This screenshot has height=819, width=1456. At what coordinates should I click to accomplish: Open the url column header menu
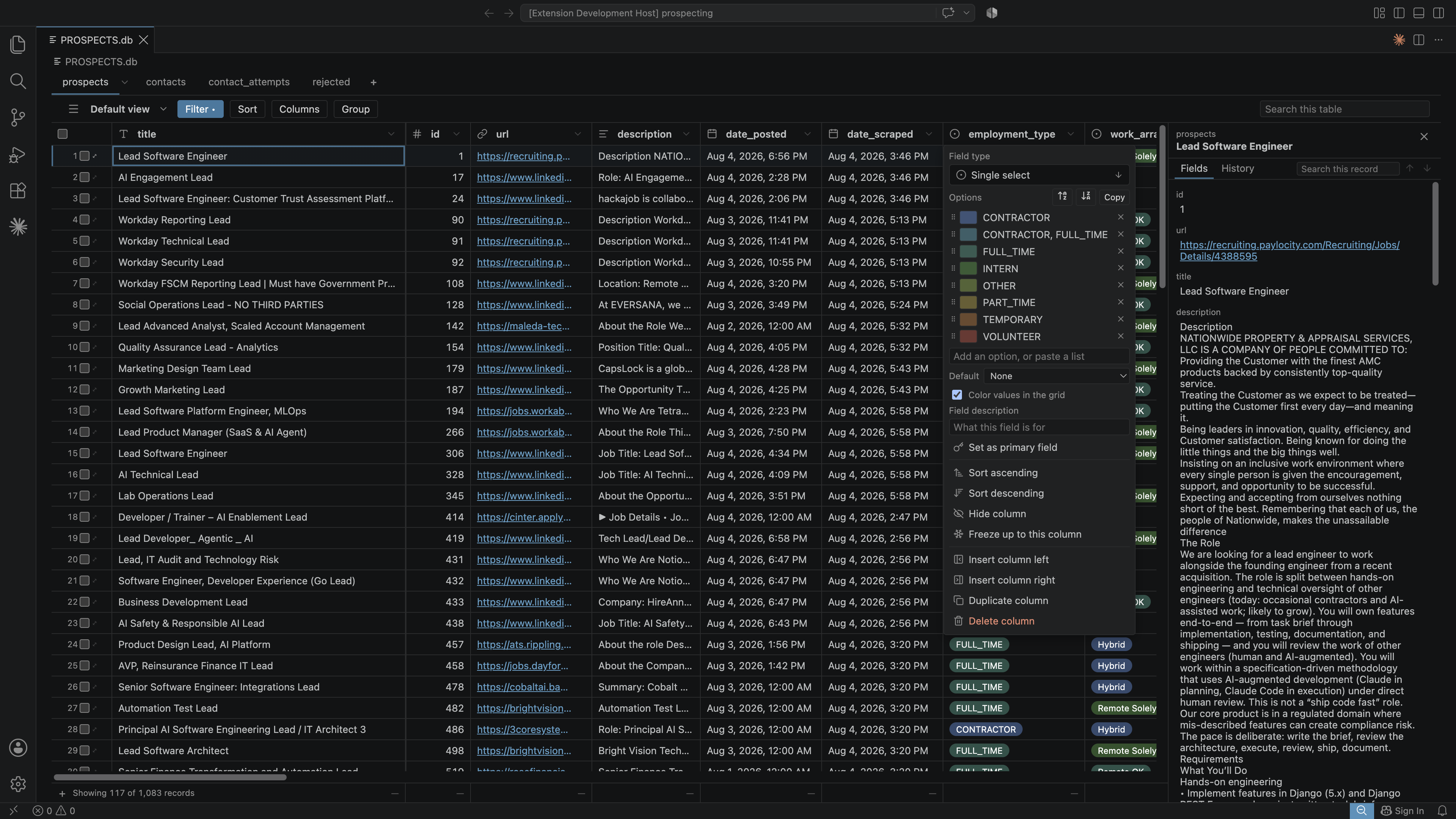click(x=577, y=134)
